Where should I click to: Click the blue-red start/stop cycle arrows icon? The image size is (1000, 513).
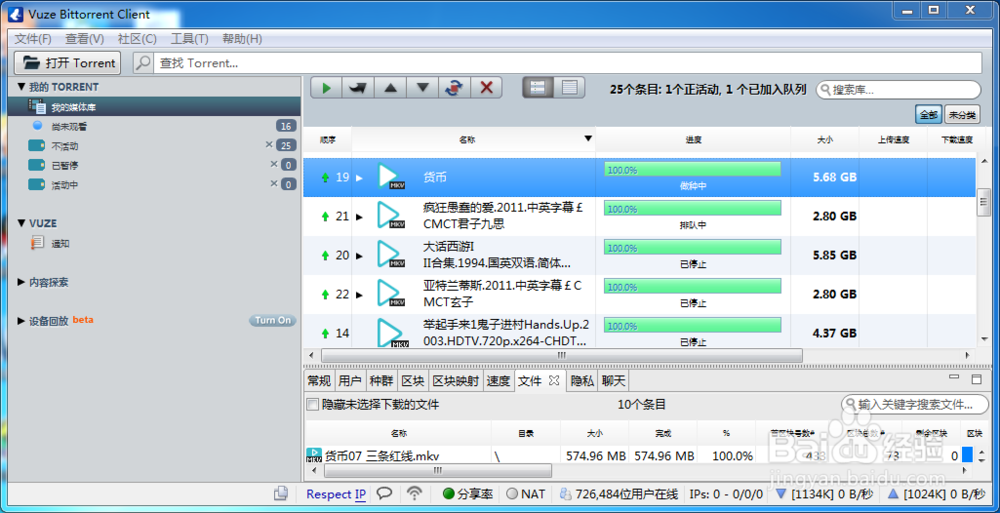[454, 88]
